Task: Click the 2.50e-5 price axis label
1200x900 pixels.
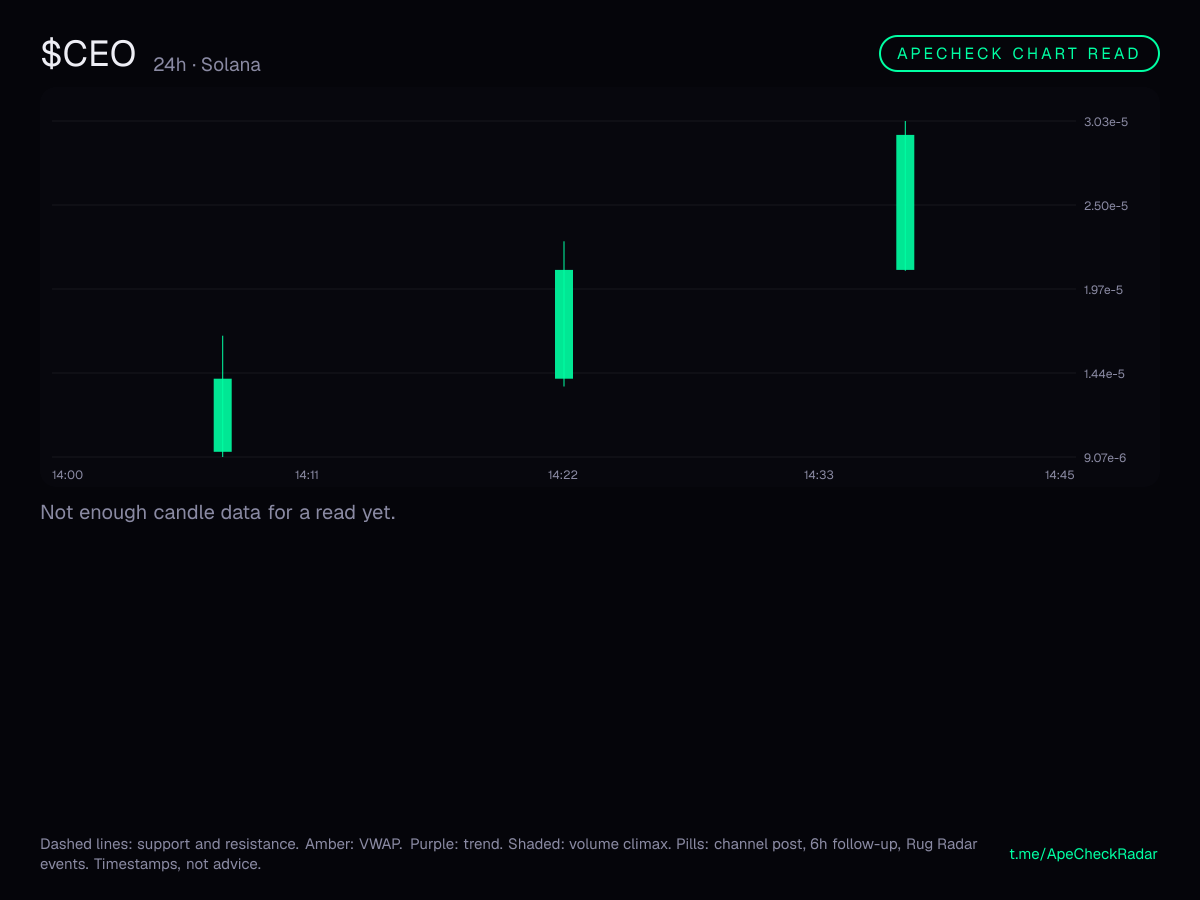Action: pyautogui.click(x=1105, y=206)
